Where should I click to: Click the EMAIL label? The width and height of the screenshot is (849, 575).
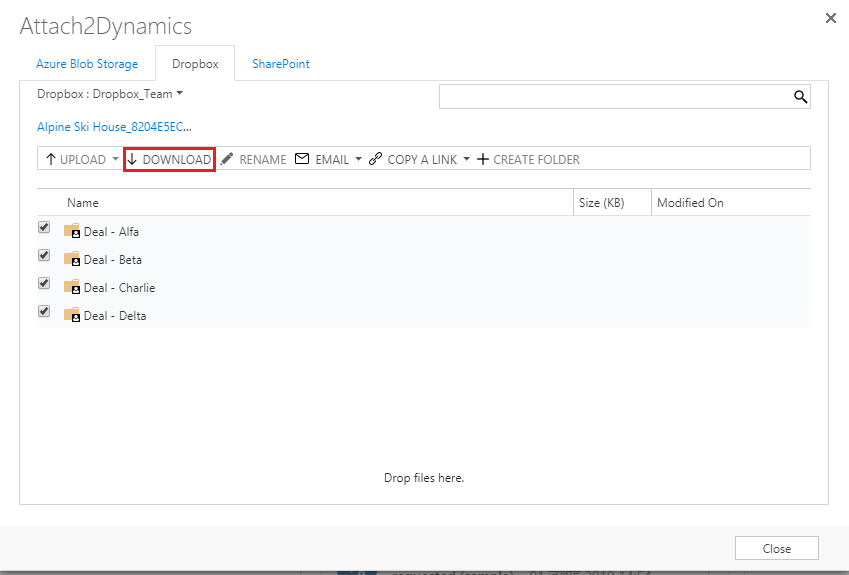[x=332, y=160]
